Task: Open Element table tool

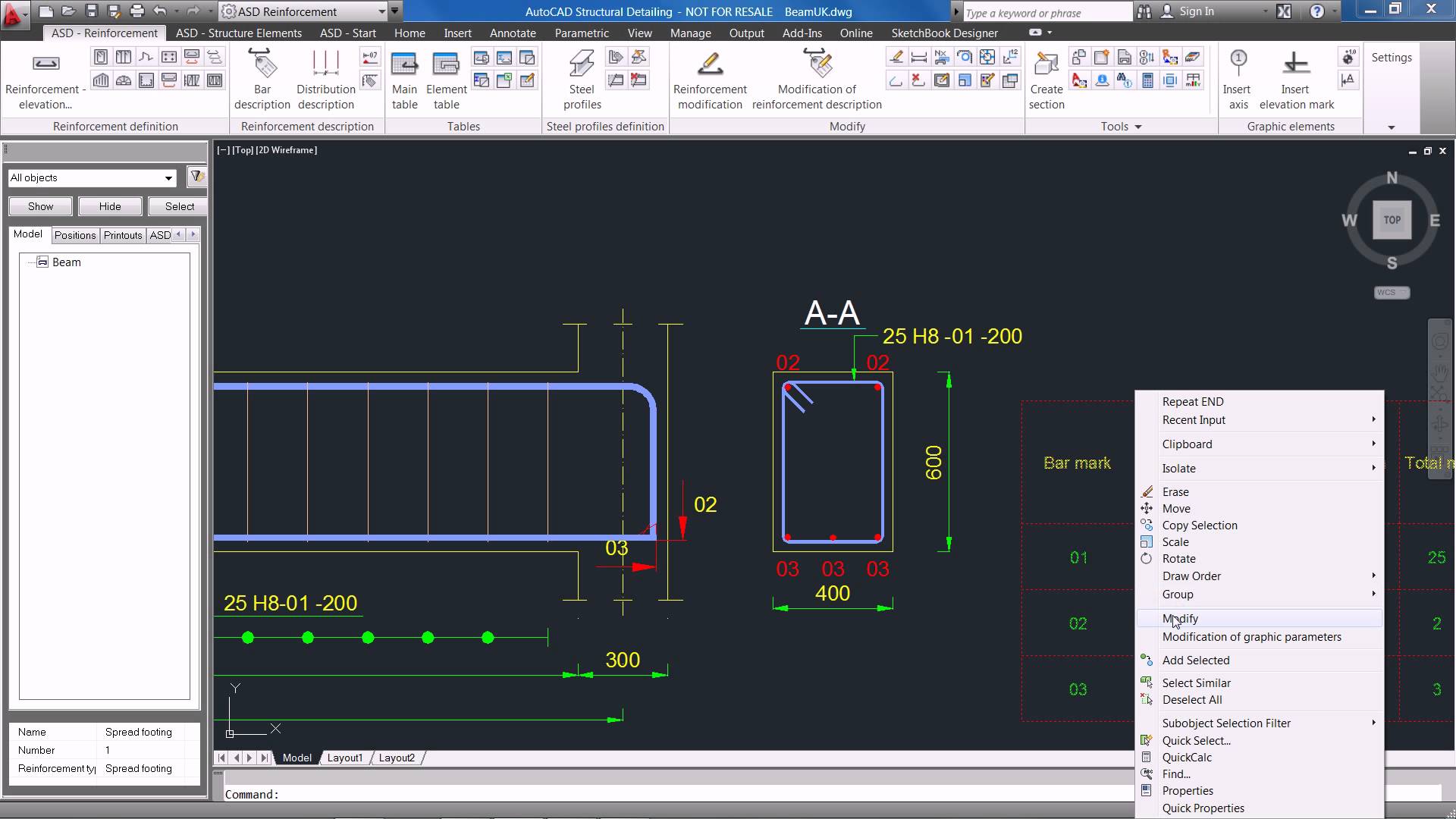Action: click(x=446, y=80)
